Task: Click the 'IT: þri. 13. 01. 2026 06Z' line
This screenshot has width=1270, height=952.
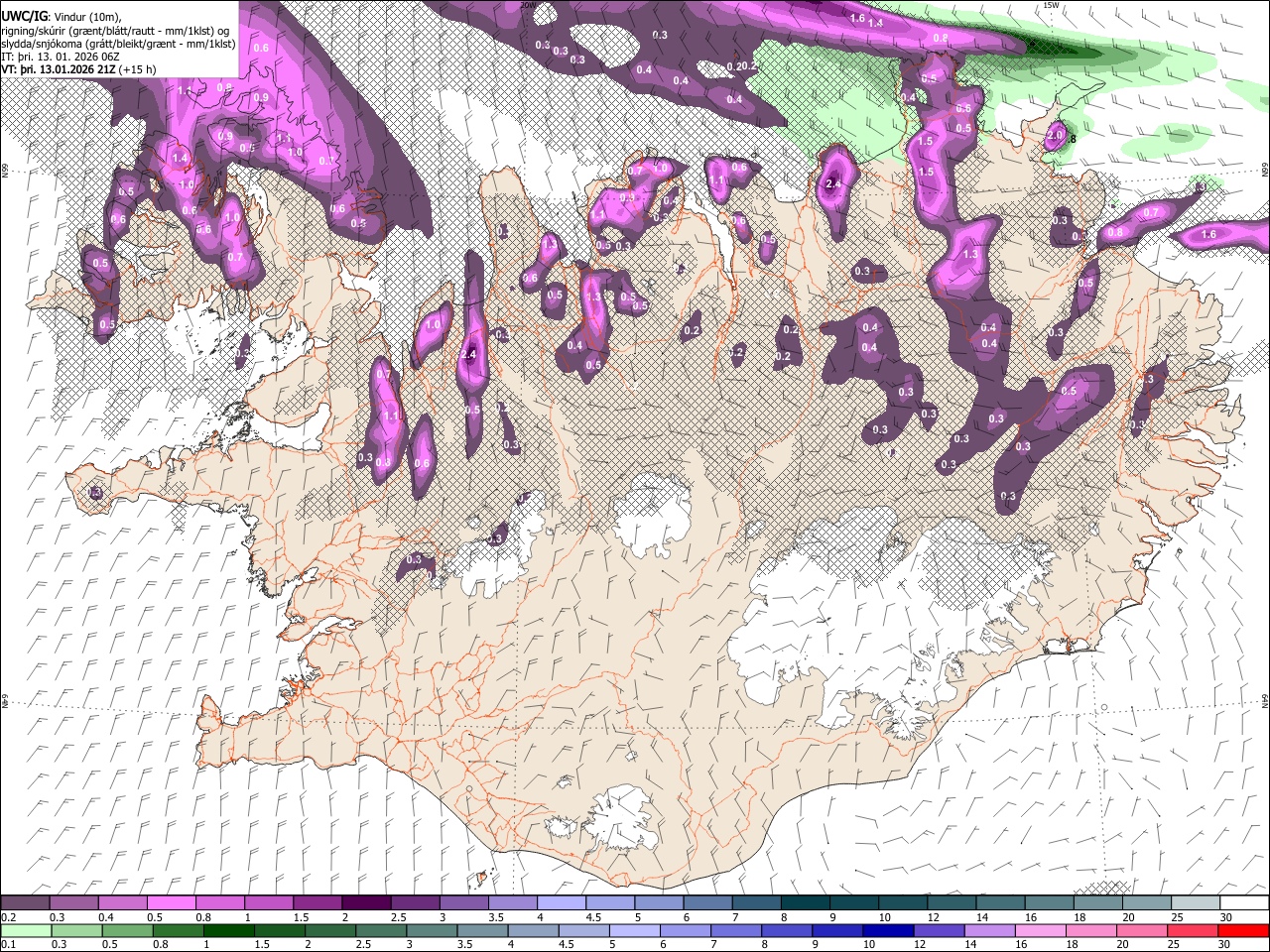Action: [63, 58]
